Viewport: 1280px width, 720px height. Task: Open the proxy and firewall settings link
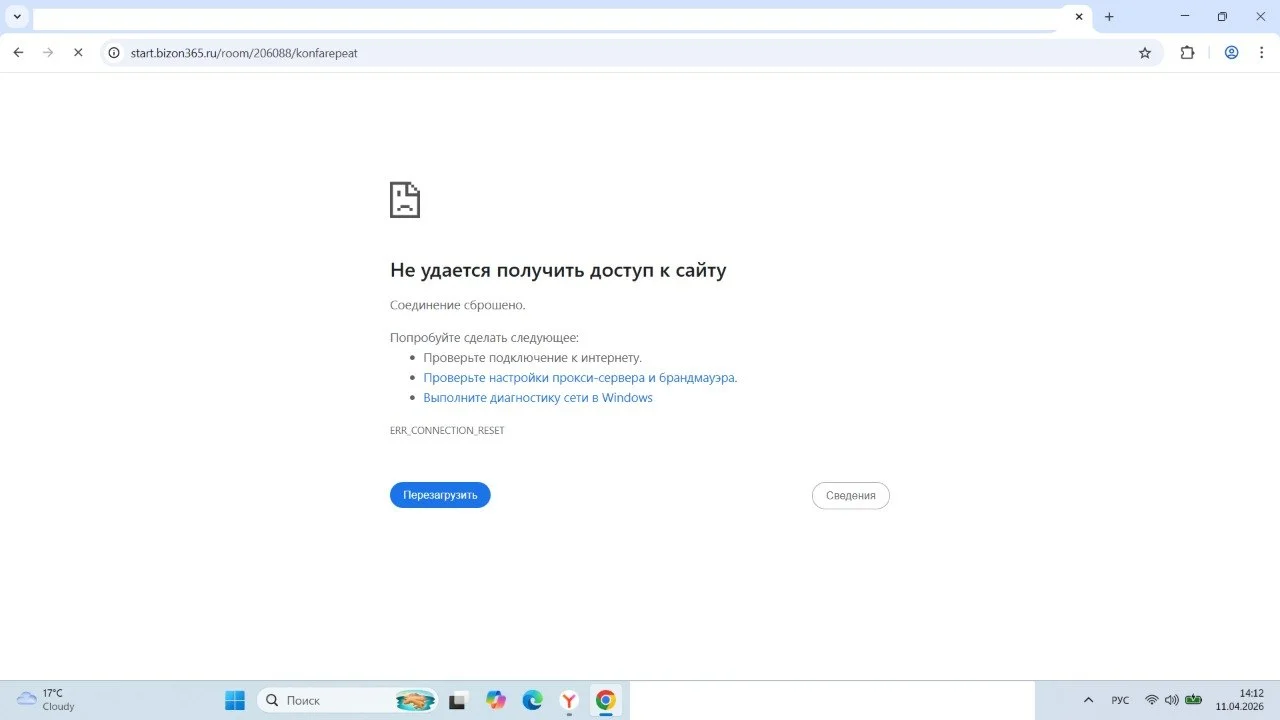coord(580,378)
